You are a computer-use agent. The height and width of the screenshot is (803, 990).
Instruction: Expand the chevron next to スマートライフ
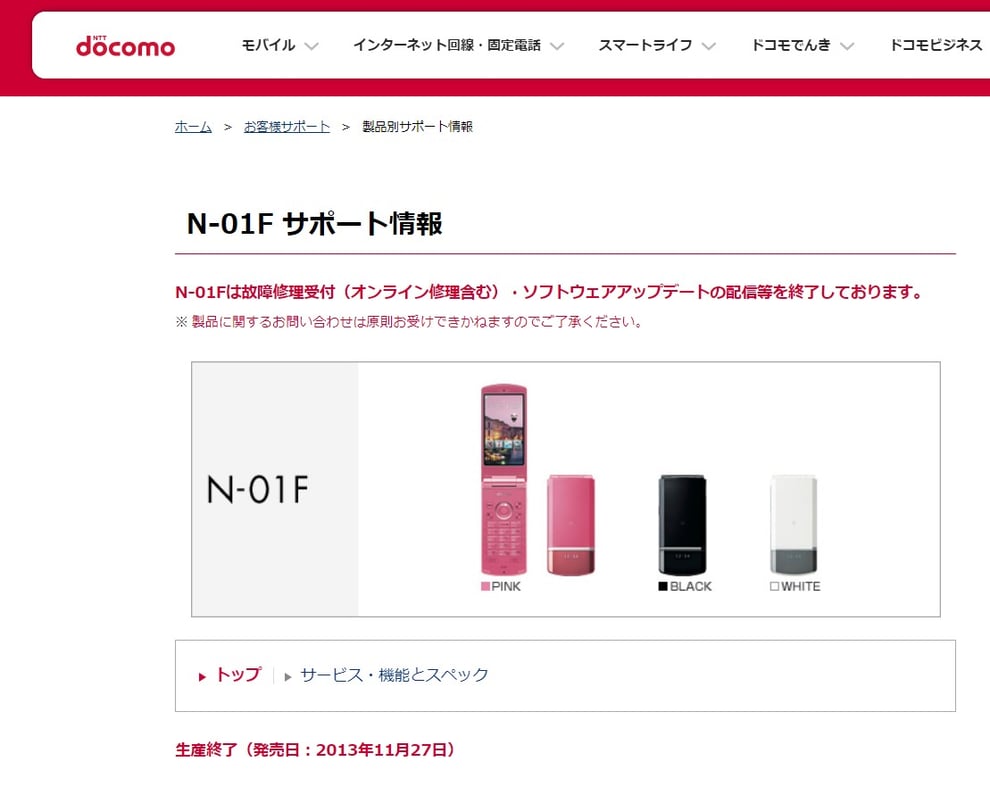709,46
